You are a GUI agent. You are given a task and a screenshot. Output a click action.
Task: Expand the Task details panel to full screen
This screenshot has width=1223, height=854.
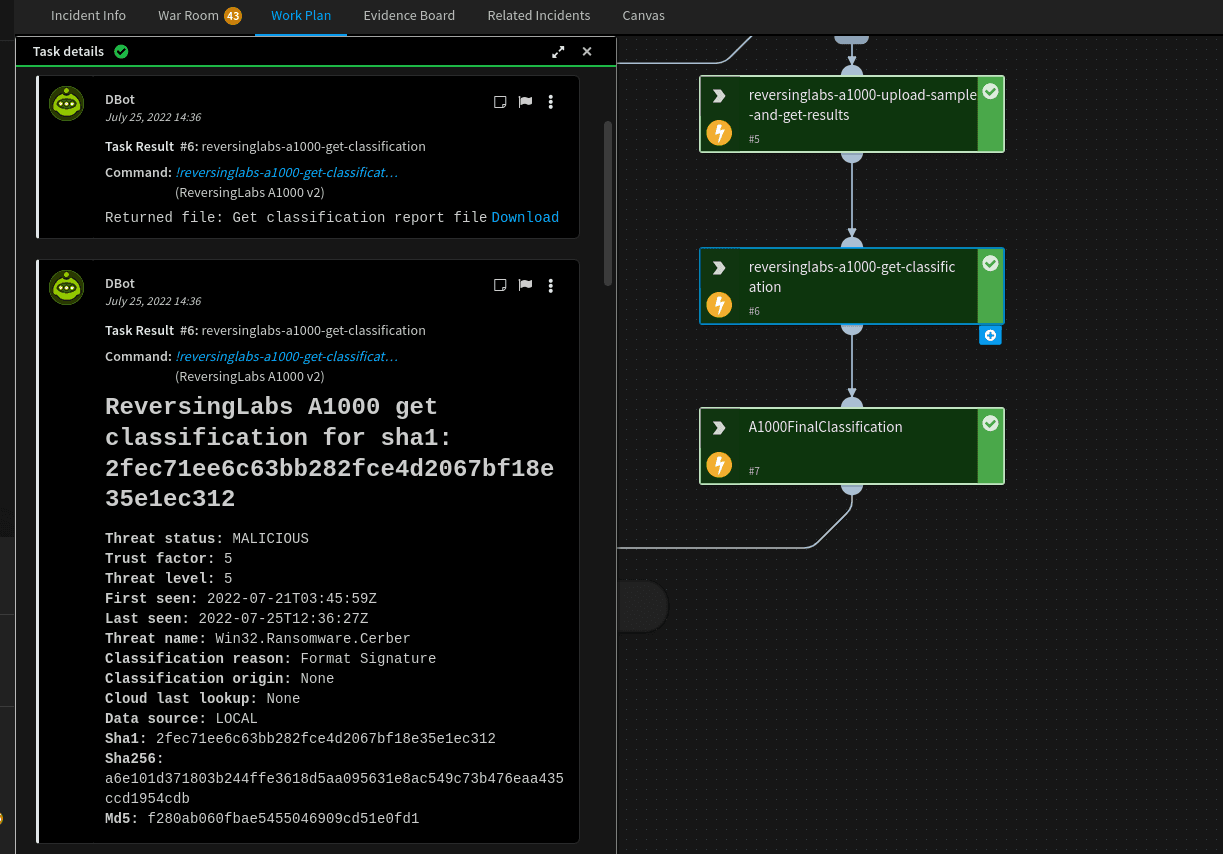coord(558,51)
